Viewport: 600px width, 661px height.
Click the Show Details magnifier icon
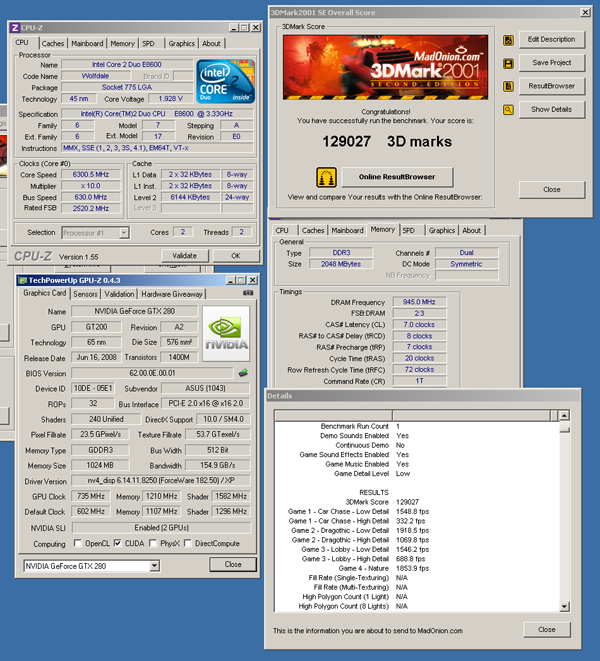pos(508,110)
